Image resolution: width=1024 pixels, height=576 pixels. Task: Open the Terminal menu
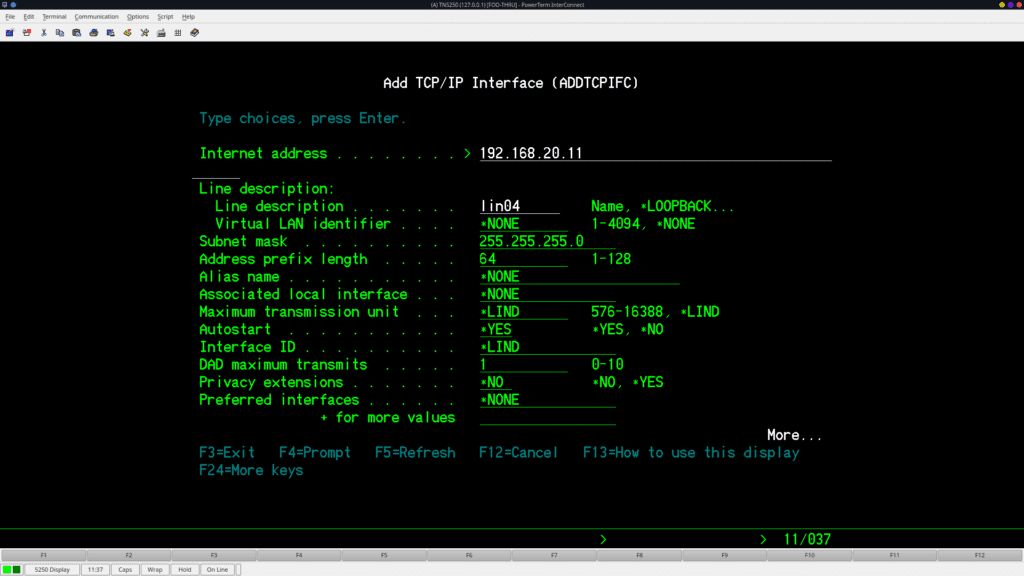click(54, 16)
